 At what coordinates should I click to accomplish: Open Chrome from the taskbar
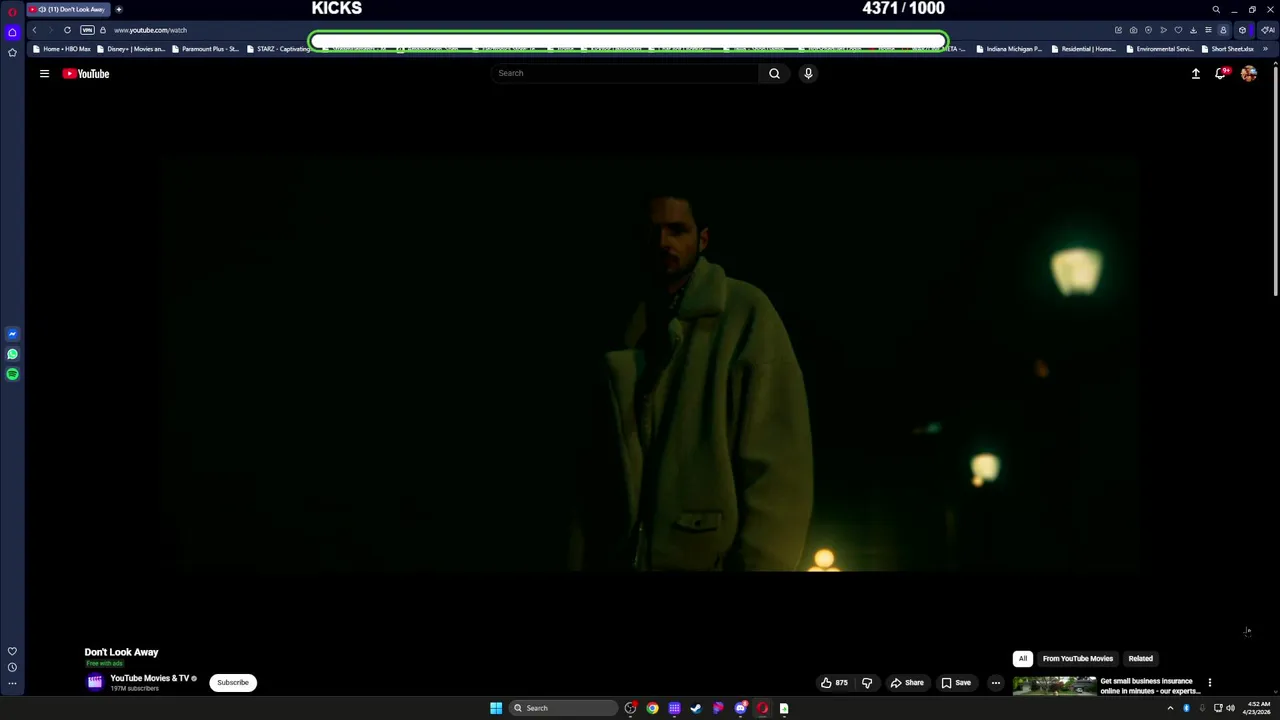tap(652, 708)
